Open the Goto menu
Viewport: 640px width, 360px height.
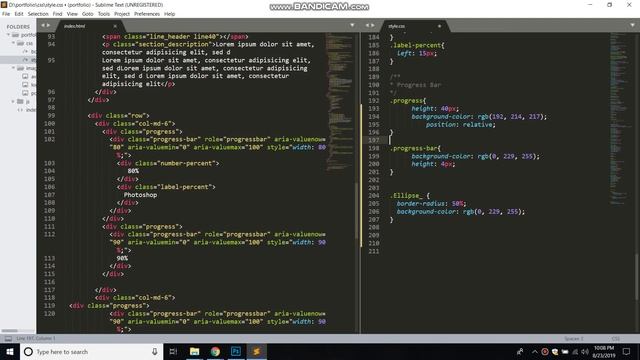point(88,14)
